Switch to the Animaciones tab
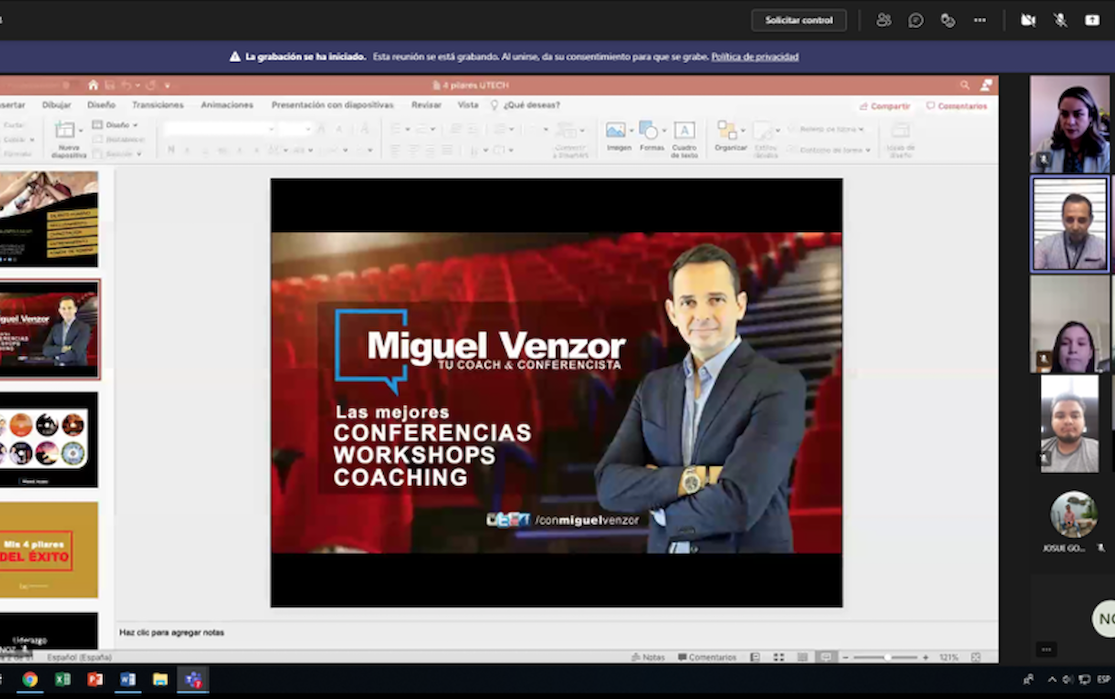This screenshot has width=1115, height=699. [227, 105]
